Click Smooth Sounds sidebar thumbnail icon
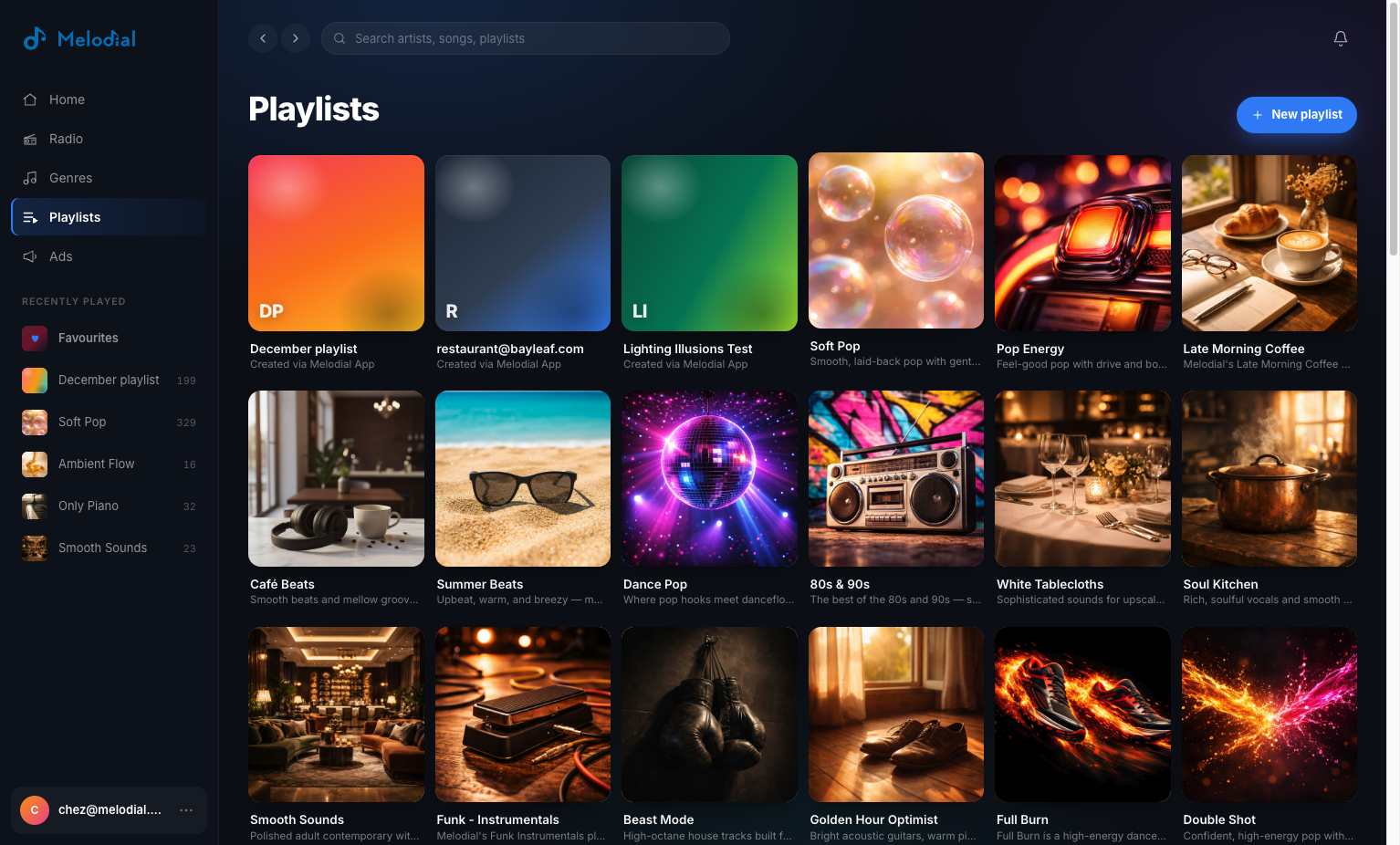 point(35,548)
